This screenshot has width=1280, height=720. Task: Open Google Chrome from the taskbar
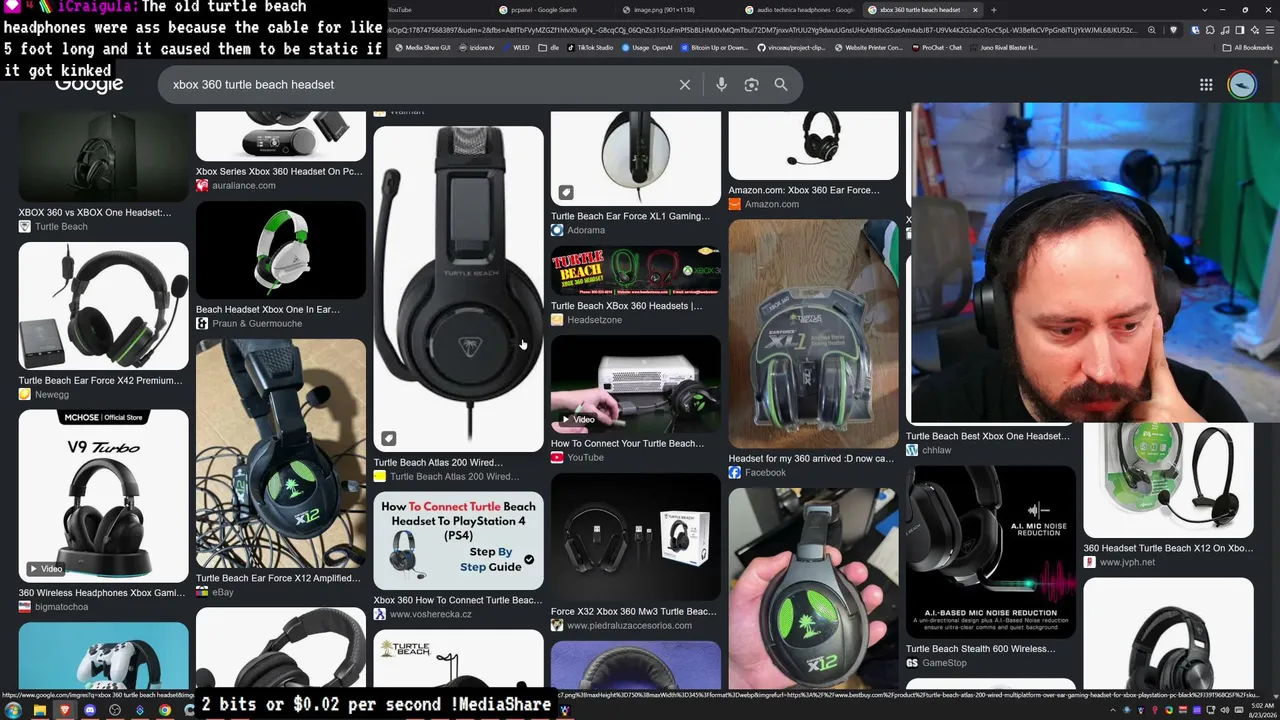(x=165, y=710)
